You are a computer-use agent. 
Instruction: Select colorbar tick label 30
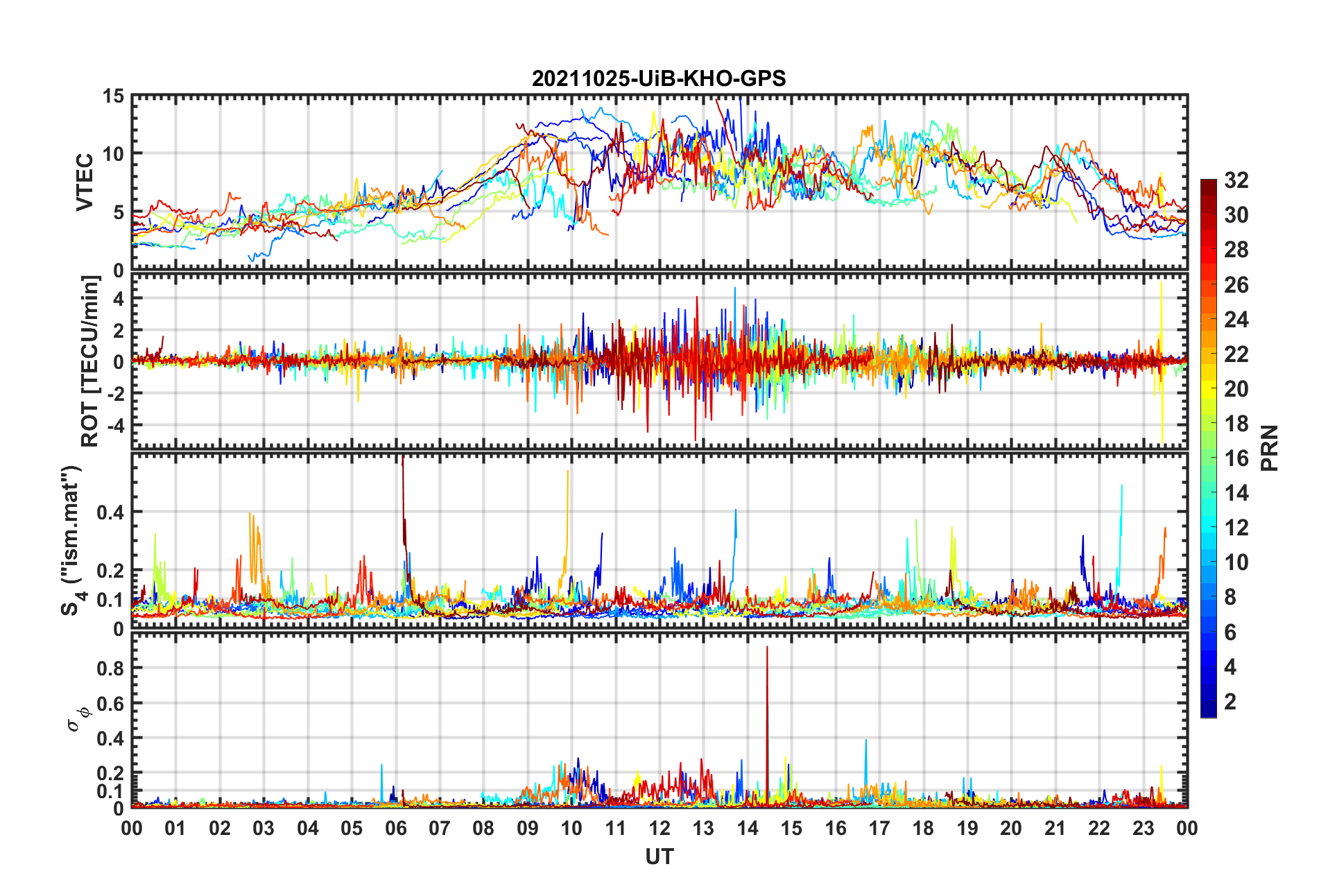pos(1236,215)
